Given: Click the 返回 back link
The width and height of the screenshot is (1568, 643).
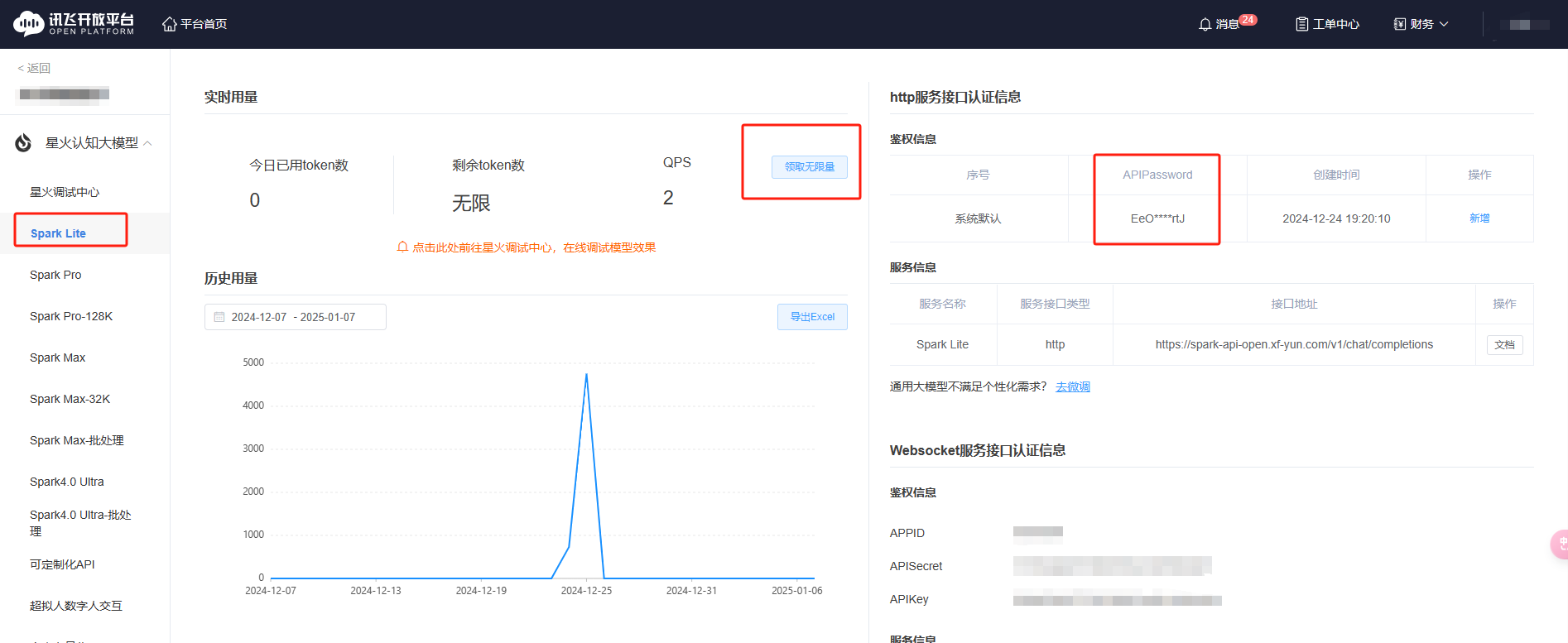Looking at the screenshot, I should click(x=34, y=68).
